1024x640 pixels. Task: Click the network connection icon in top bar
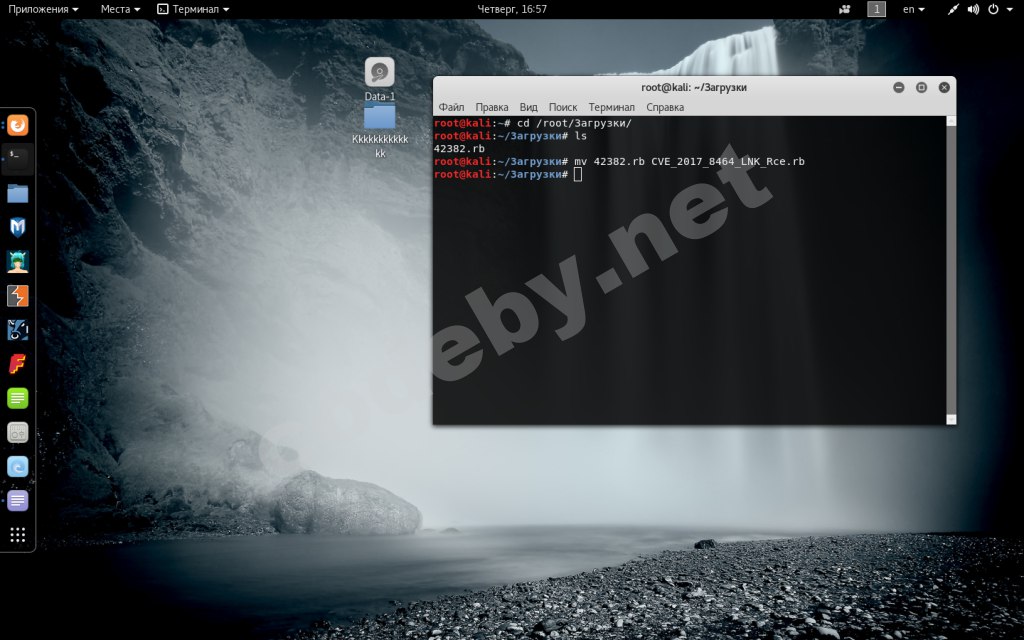953,9
